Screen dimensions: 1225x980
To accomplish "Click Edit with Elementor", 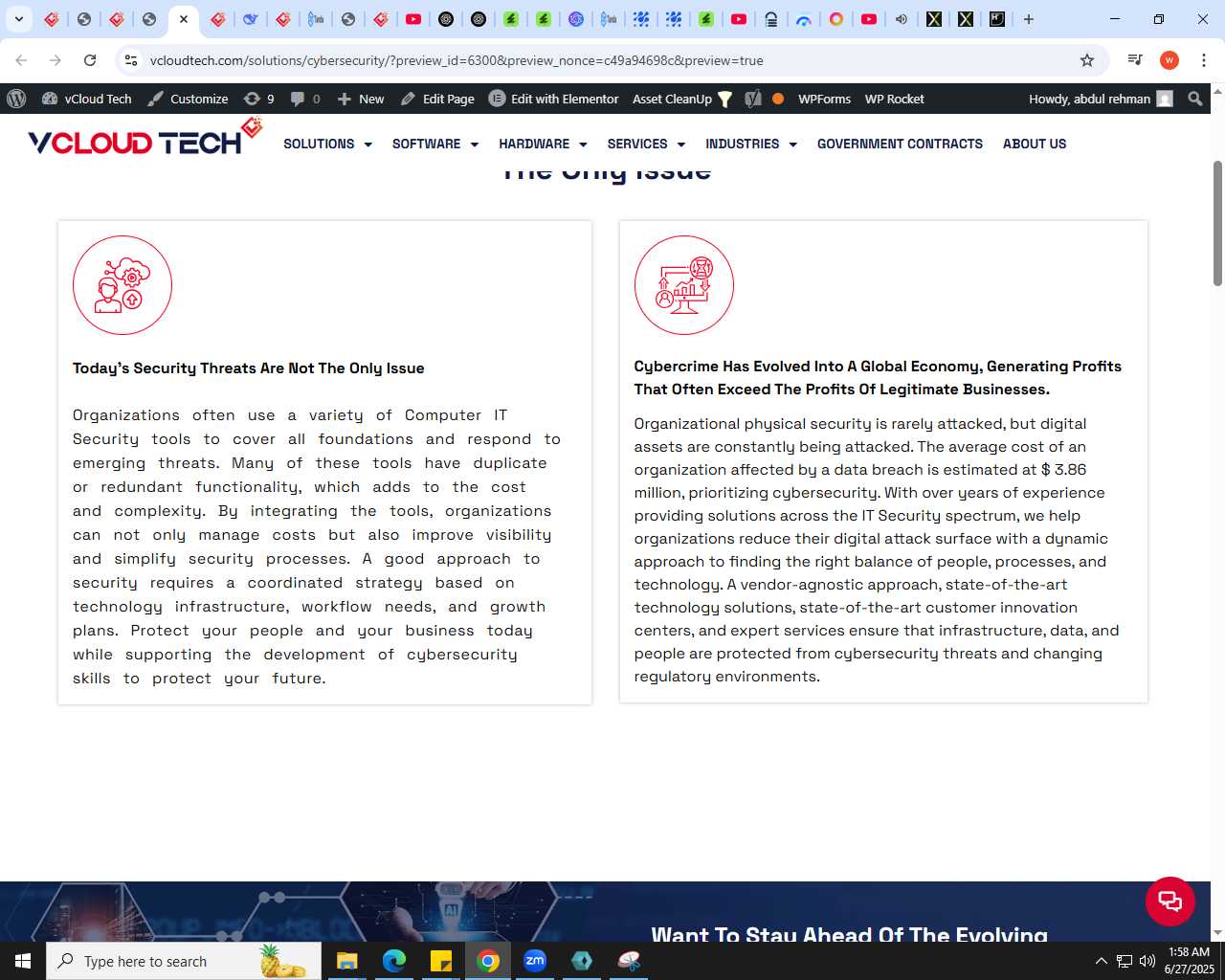I will pos(554,99).
